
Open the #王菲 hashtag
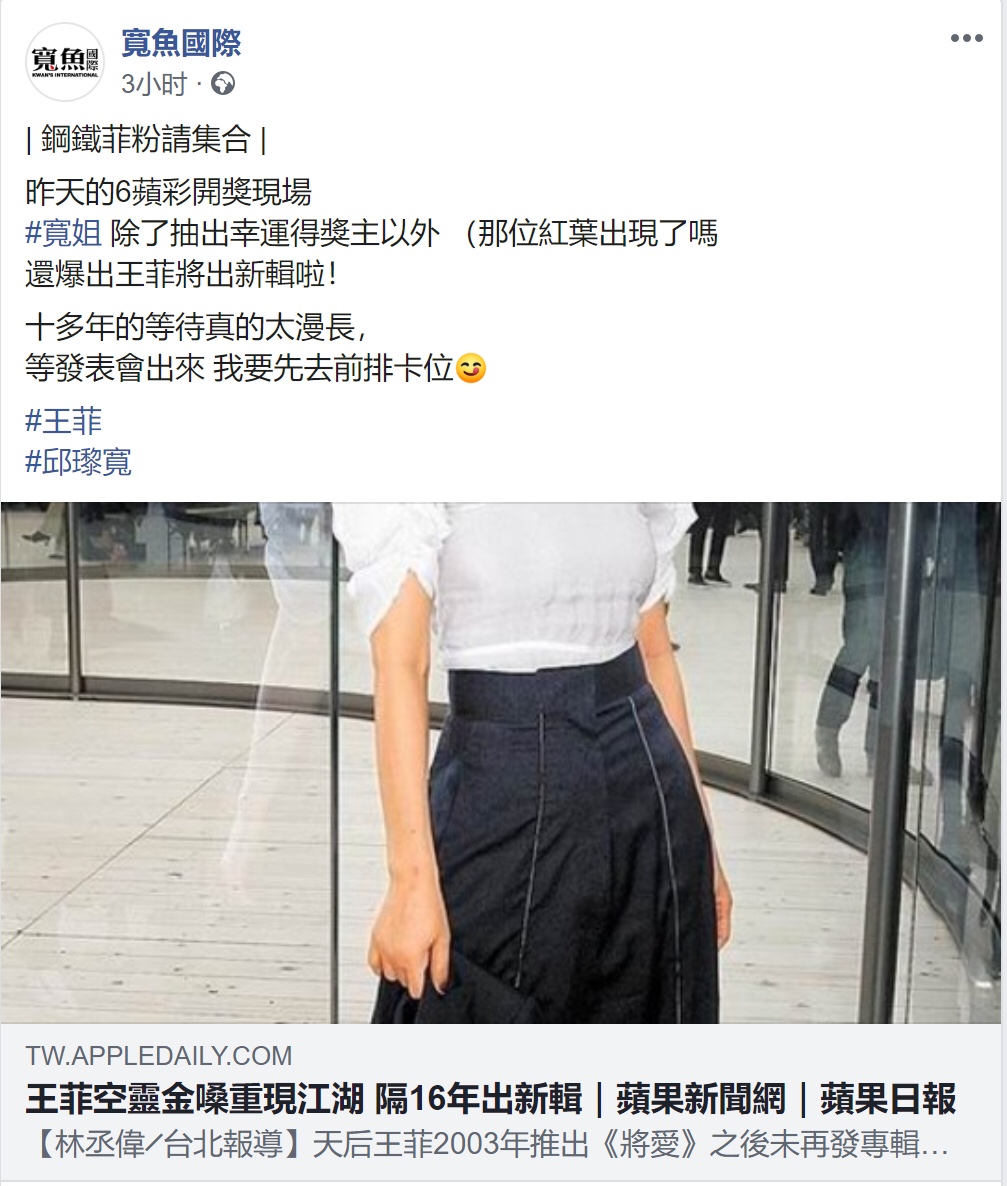[x=64, y=421]
